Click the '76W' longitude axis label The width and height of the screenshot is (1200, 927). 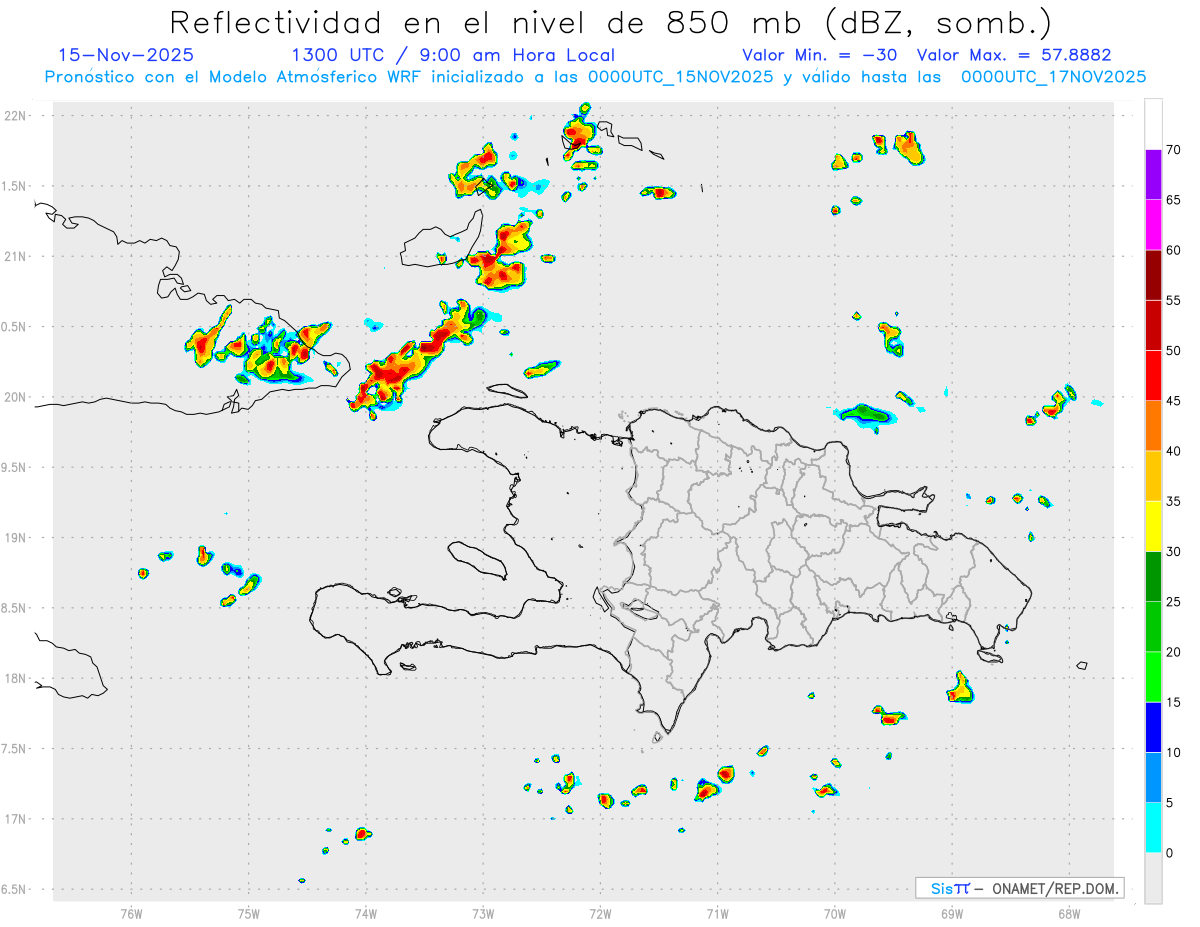pos(131,913)
